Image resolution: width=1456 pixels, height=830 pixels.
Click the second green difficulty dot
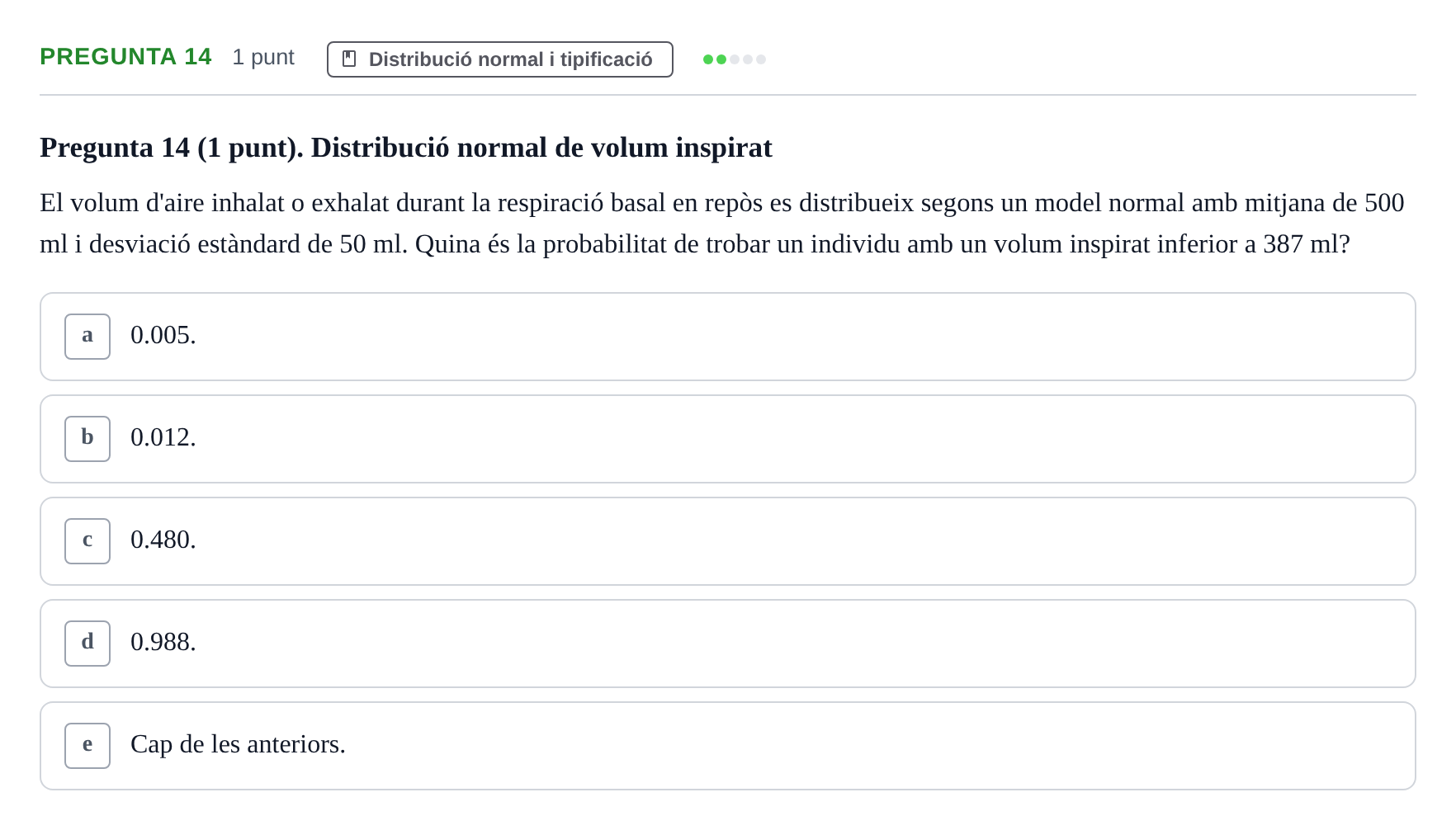(721, 59)
